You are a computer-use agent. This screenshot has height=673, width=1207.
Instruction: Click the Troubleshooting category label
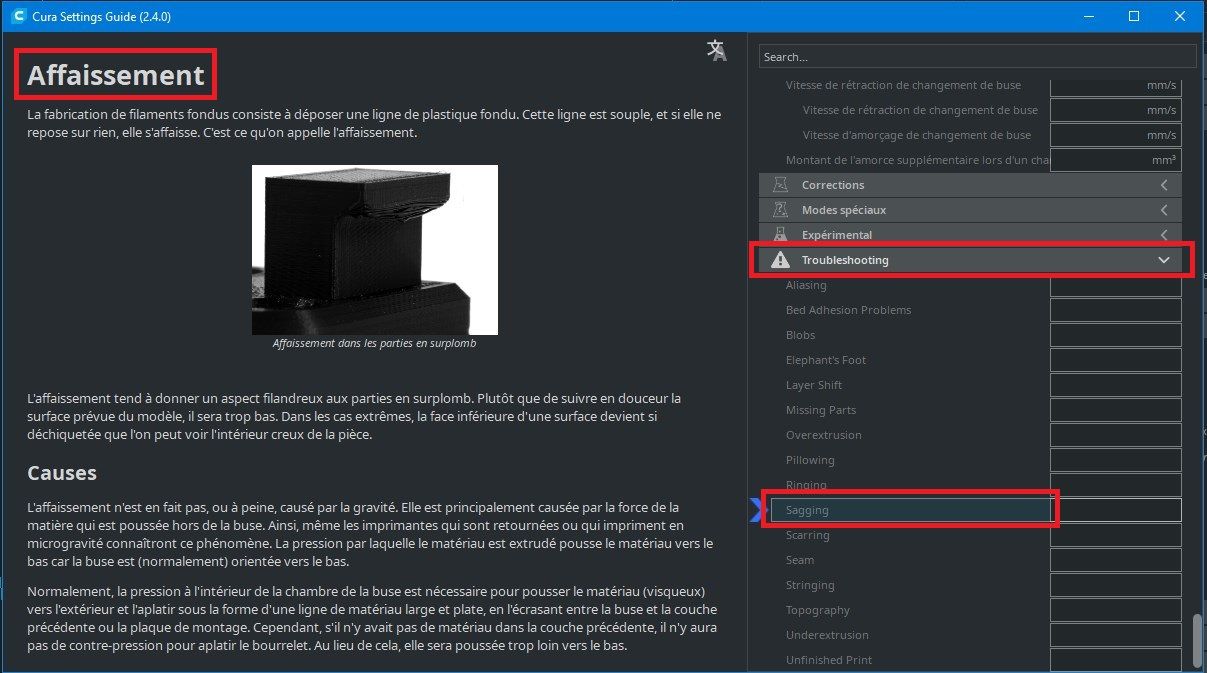(x=845, y=260)
